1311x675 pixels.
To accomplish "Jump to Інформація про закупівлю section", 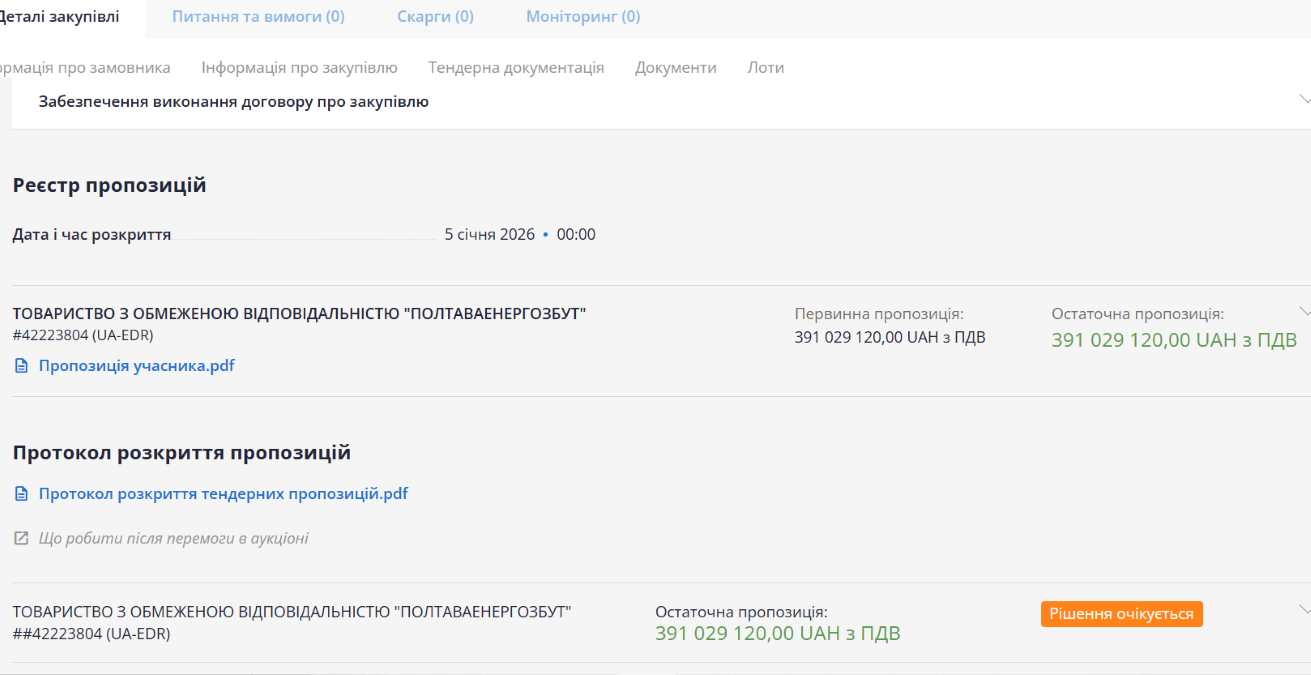I will 299,68.
